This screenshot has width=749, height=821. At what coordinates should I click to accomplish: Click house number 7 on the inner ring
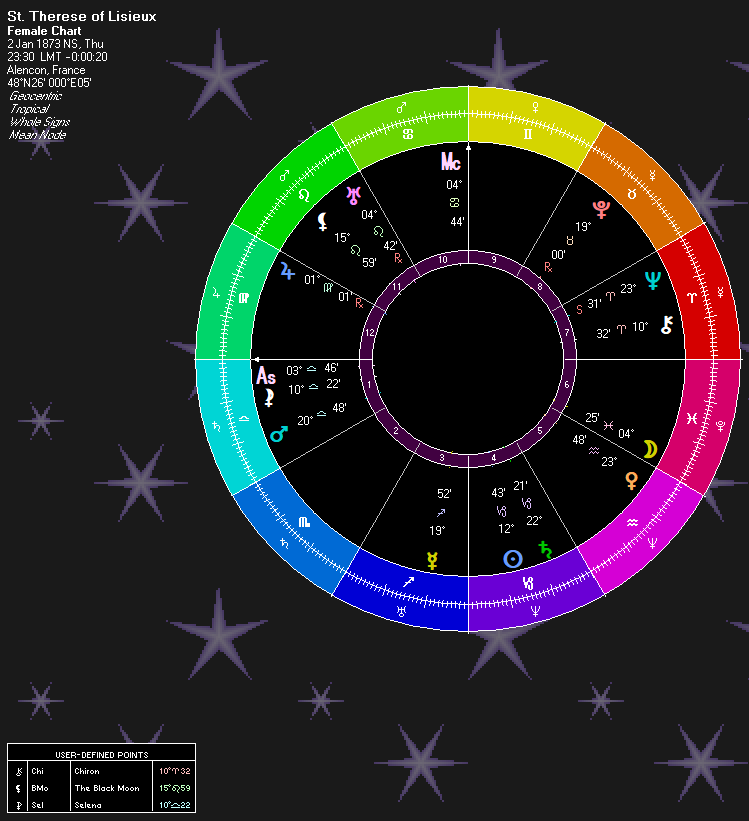click(567, 332)
